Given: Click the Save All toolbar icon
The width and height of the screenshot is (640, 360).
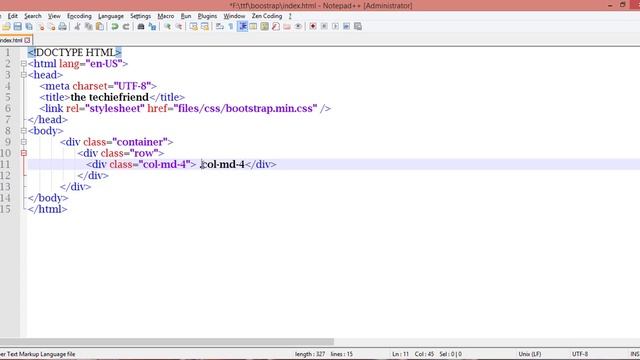Looking at the screenshot, I should point(29,27).
